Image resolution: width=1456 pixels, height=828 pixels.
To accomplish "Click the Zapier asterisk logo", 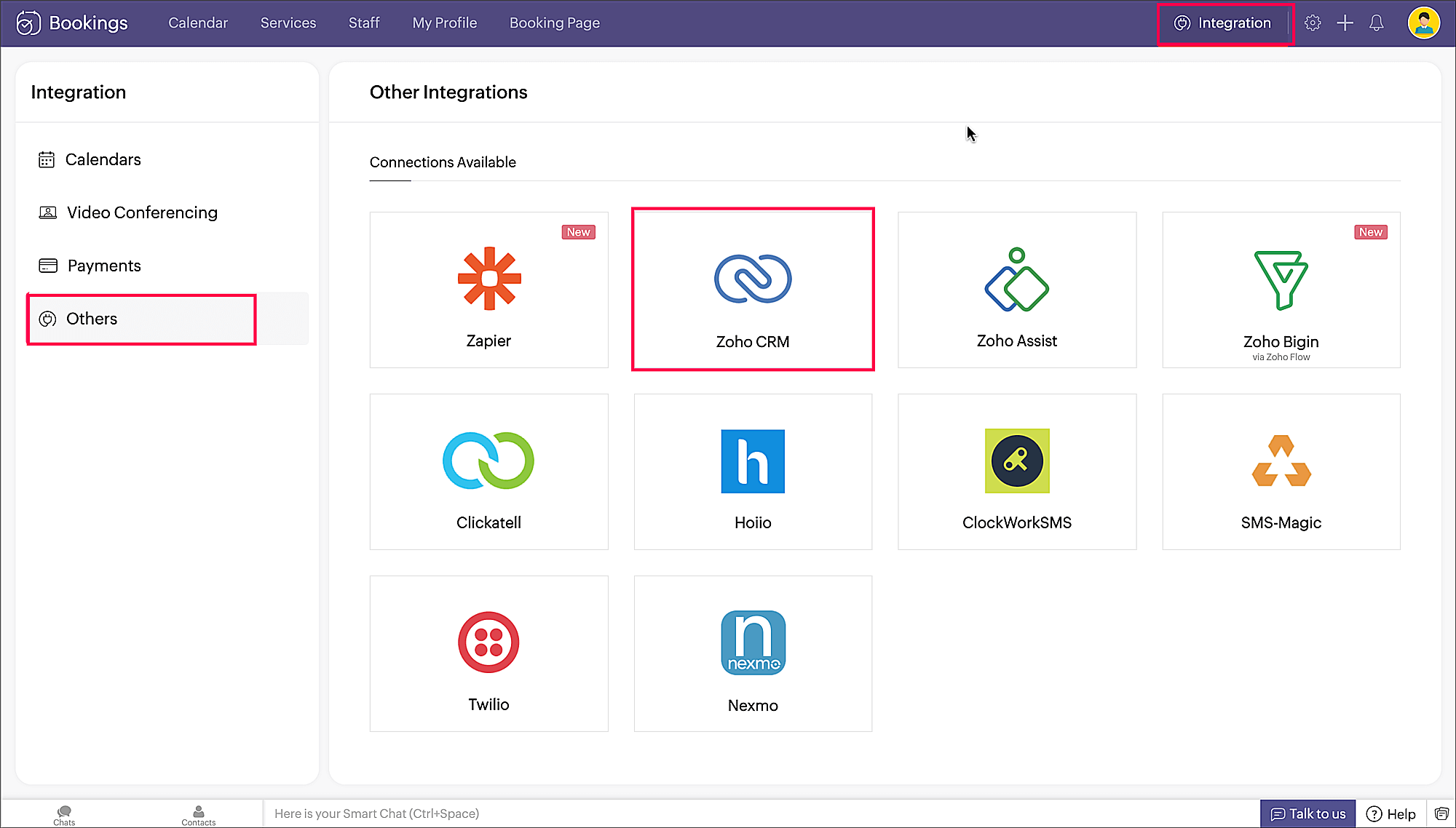I will click(x=489, y=279).
